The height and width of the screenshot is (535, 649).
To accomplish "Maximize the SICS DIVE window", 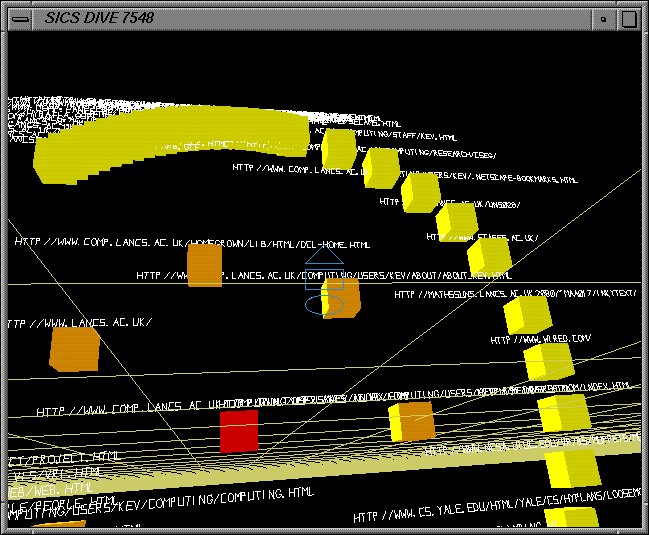I will [628, 18].
